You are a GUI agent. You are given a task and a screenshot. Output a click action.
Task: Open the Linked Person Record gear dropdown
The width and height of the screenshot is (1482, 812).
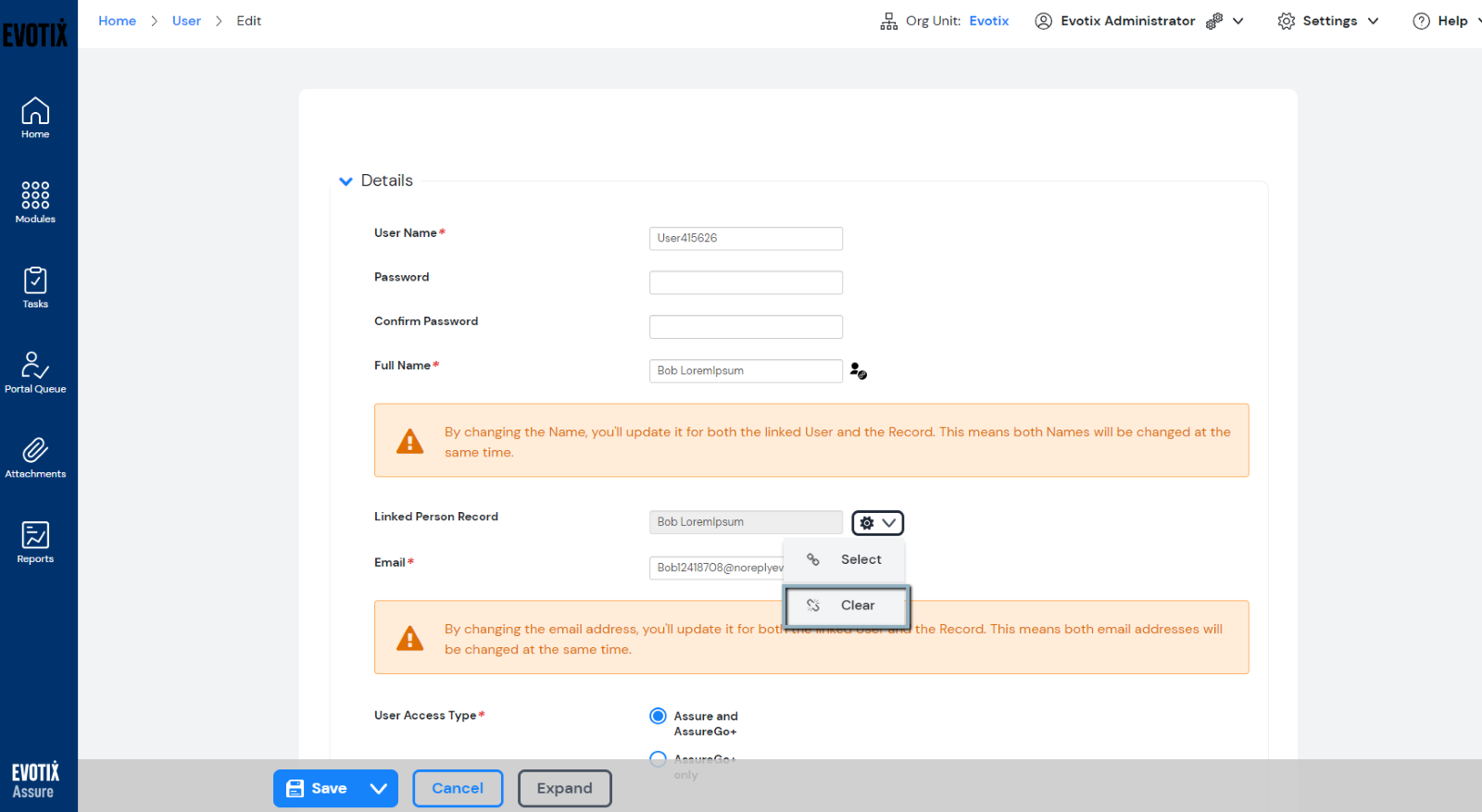[x=878, y=523]
